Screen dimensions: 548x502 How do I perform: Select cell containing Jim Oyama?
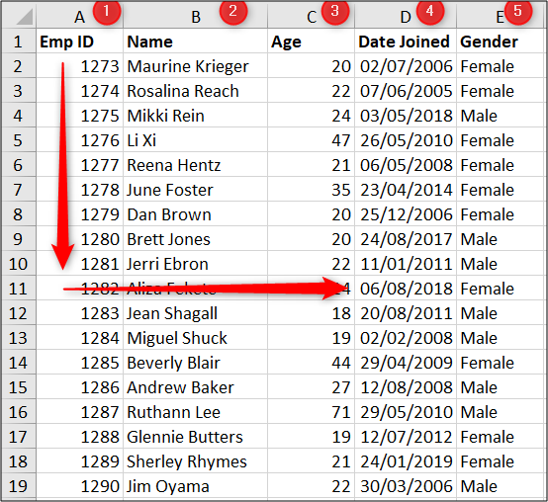pyautogui.click(x=195, y=486)
